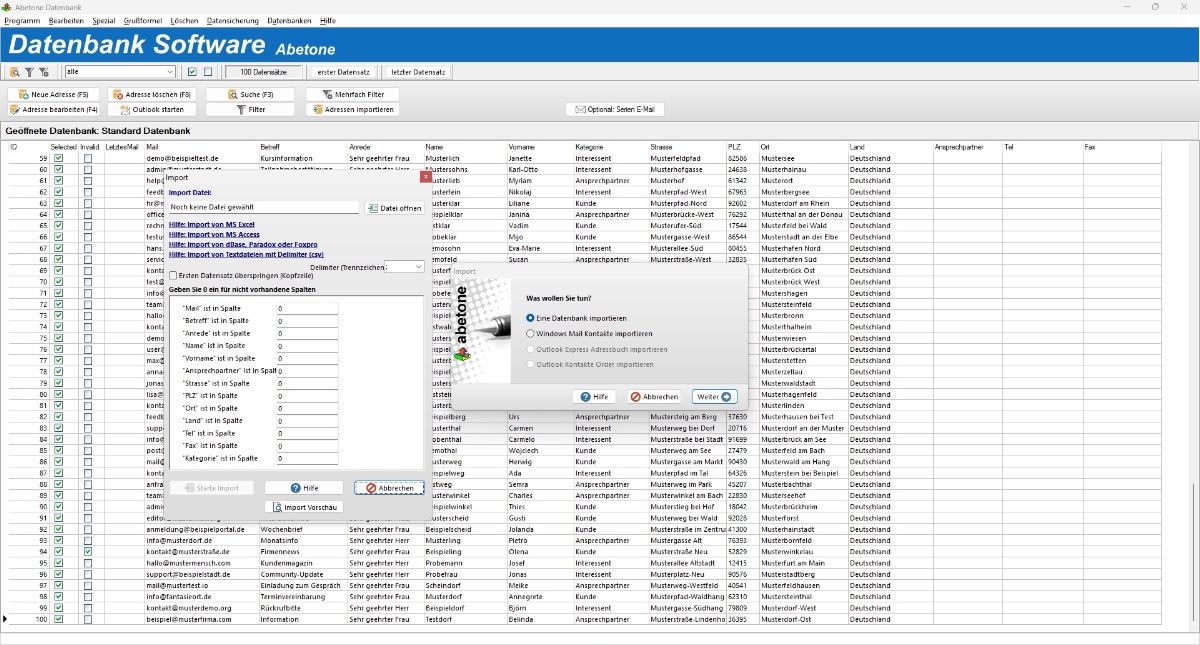This screenshot has height=645, width=1200.
Task: Toggle Selected checkbox for row ID 100
Action: point(59,619)
